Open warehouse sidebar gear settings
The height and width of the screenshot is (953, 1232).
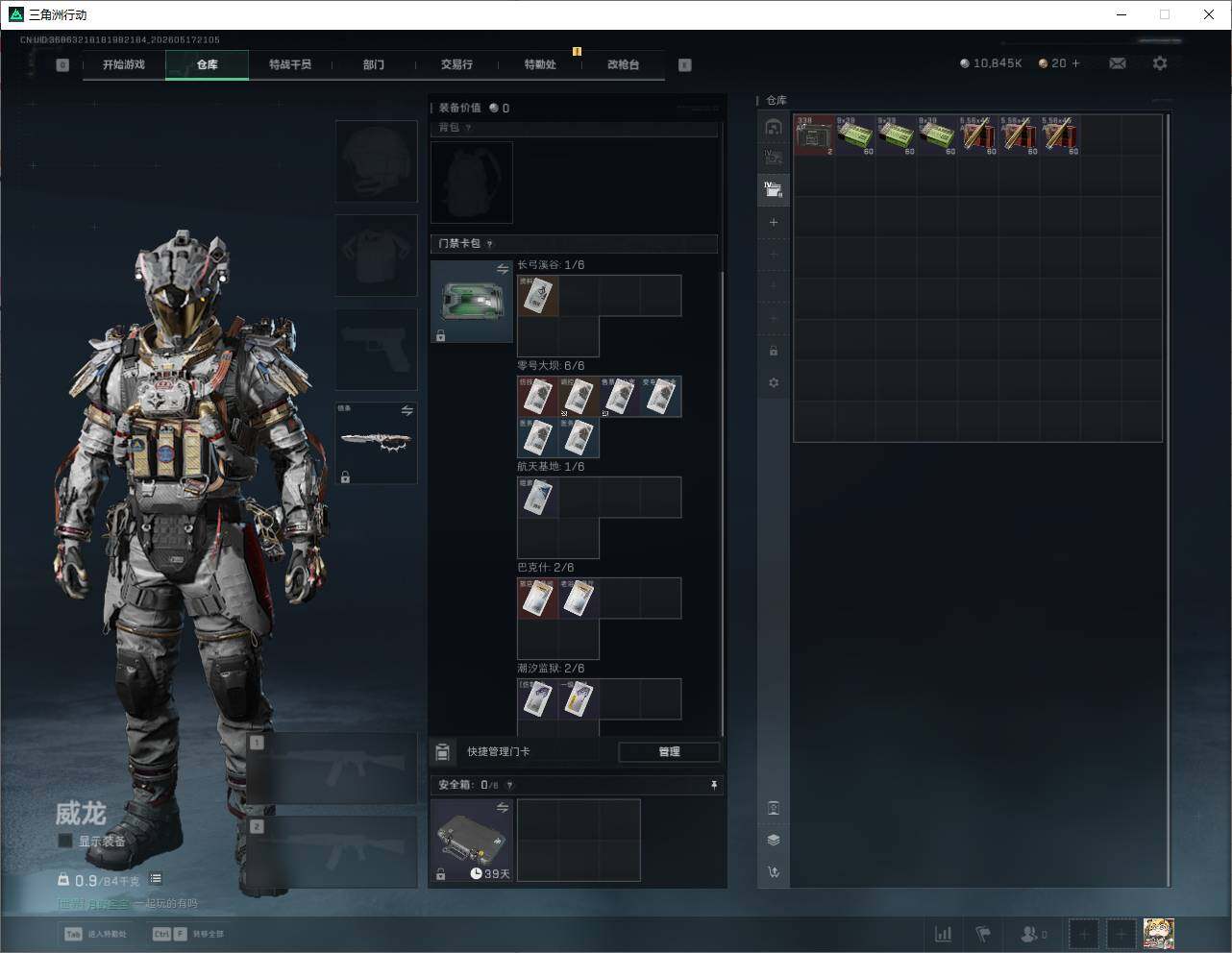coord(774,382)
